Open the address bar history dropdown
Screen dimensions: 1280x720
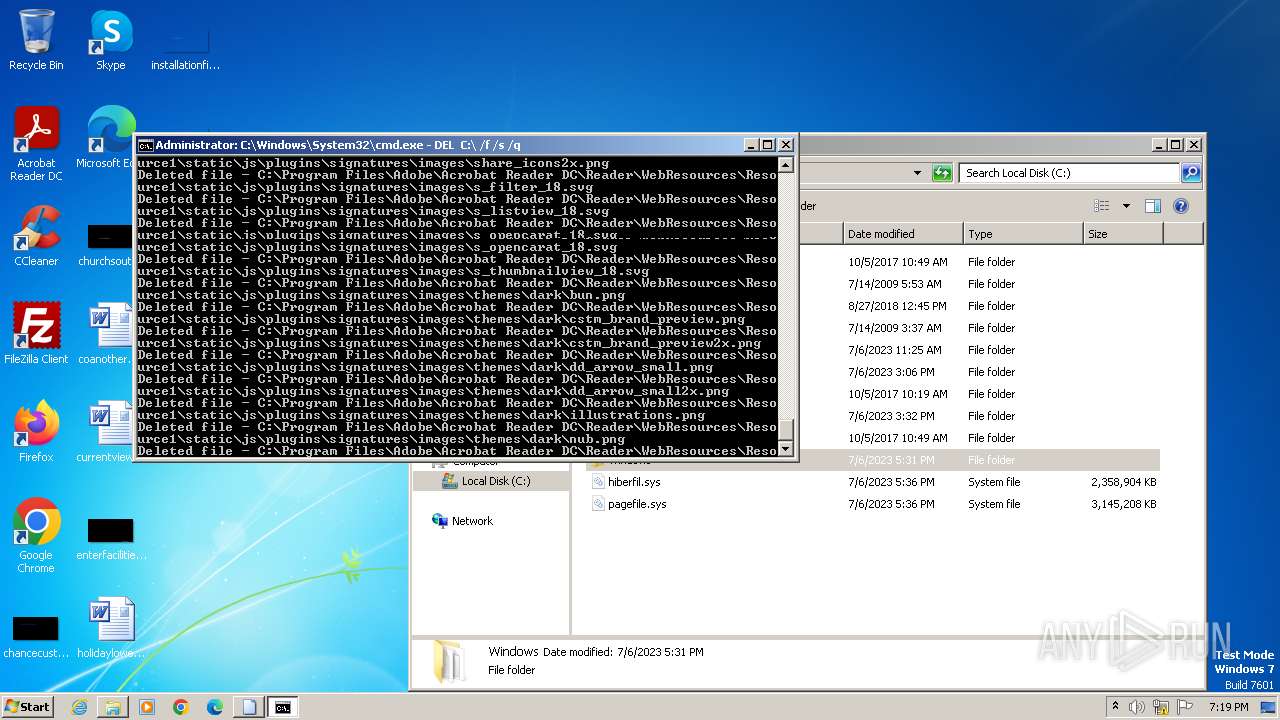917,173
